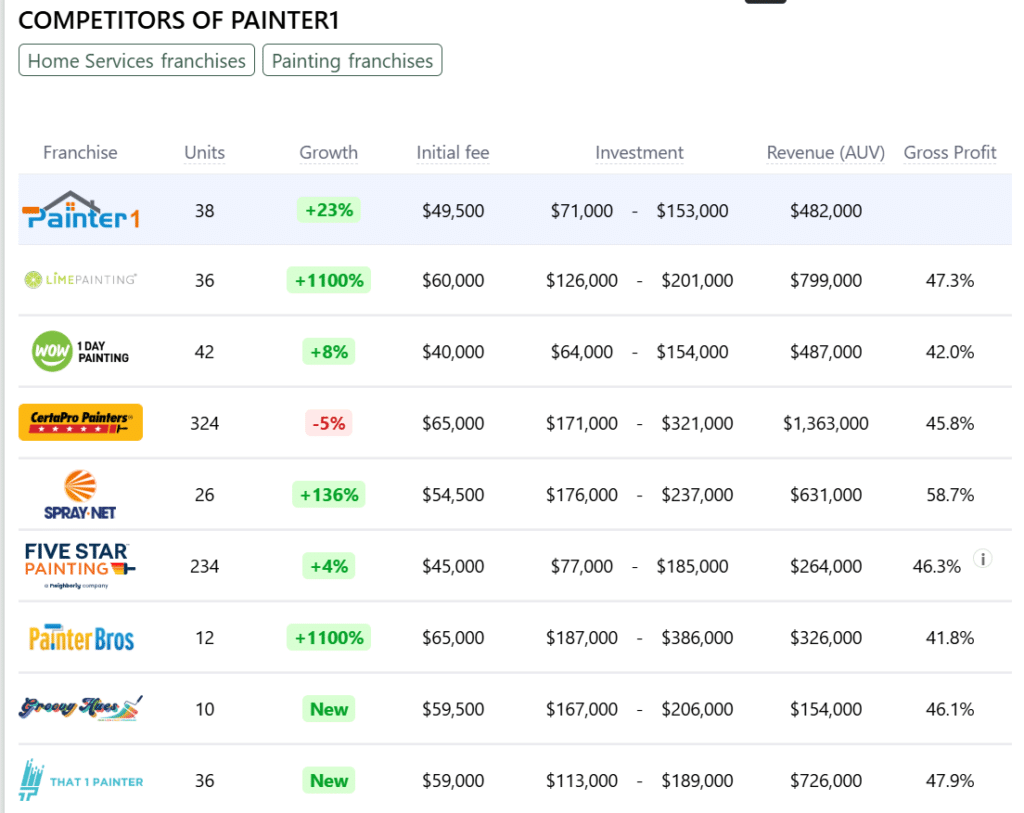Click the Gross Profit column header
The width and height of the screenshot is (1024, 813).
point(950,153)
